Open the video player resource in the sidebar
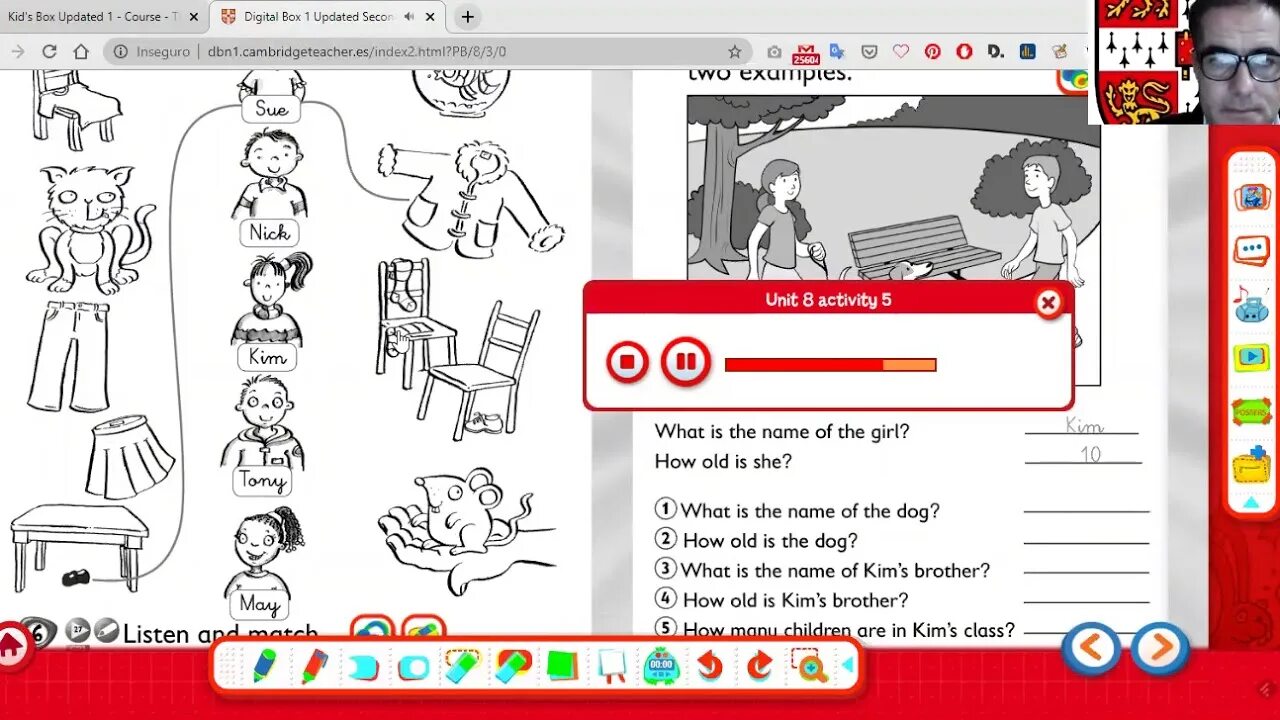The width and height of the screenshot is (1280, 720). 1251,357
